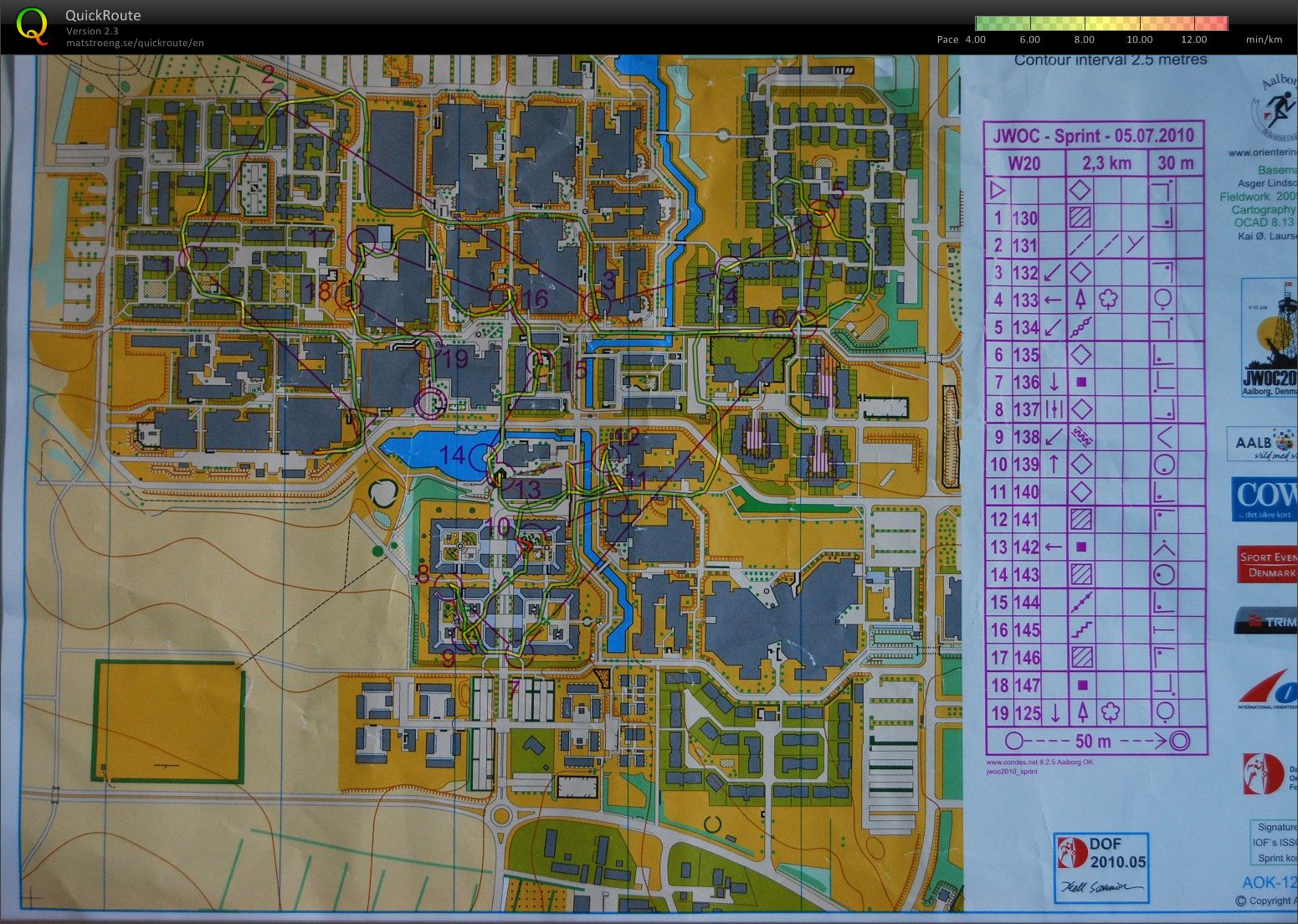The height and width of the screenshot is (924, 1298).
Task: Click control code 145 in the table
Action: (1025, 630)
